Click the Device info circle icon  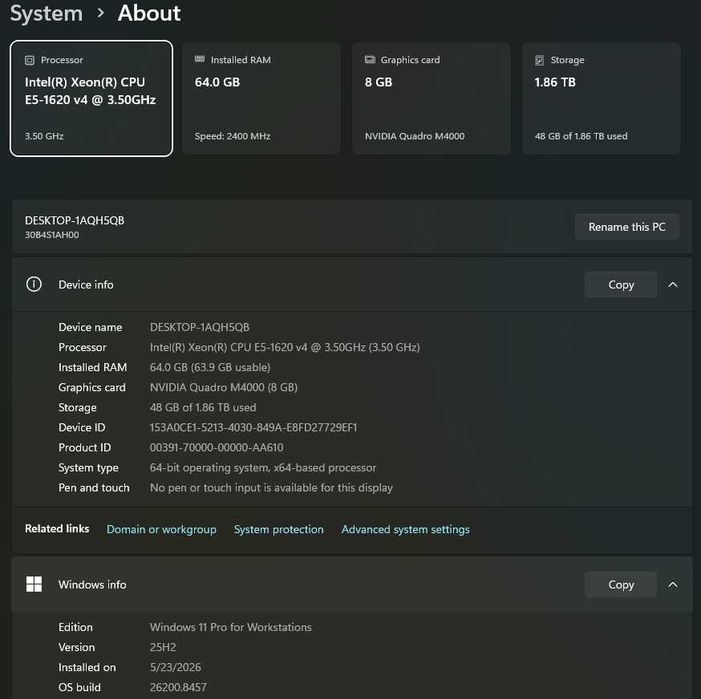pyautogui.click(x=34, y=284)
